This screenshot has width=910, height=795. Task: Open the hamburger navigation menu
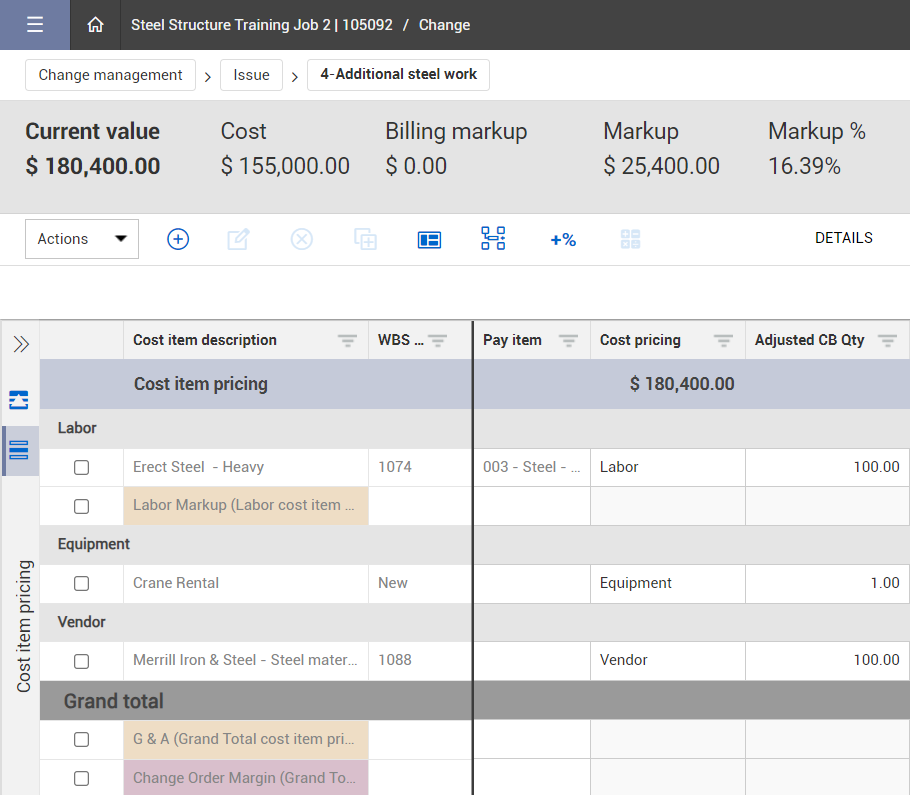pyautogui.click(x=35, y=25)
